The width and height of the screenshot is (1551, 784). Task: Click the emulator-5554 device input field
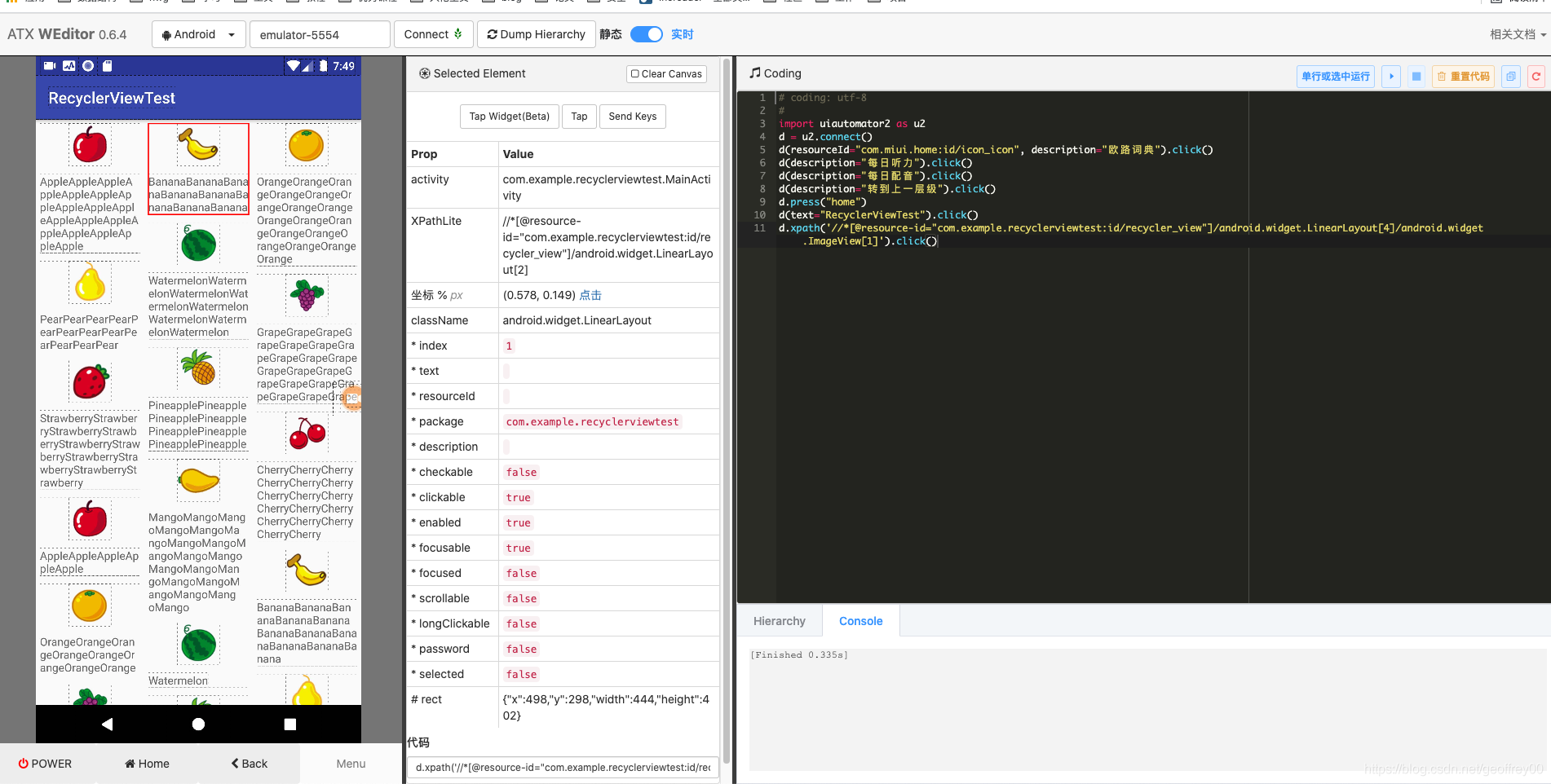320,34
